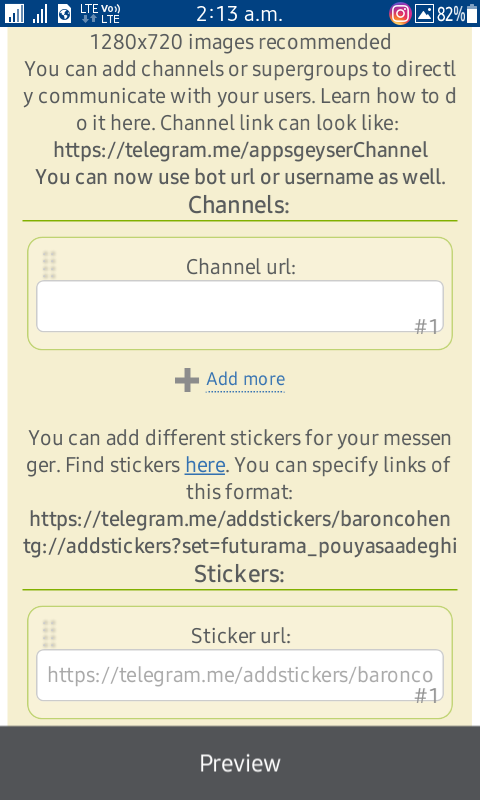
Task: Click the Add more link under Channels
Action: pos(245,379)
